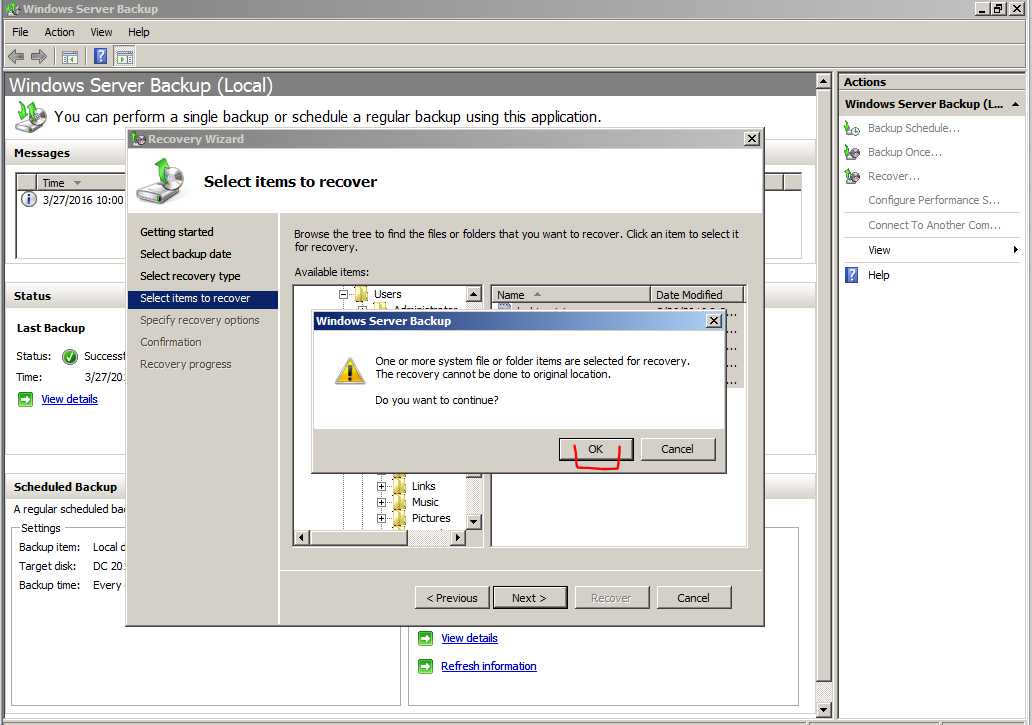Click tree scrollbar down arrow
The image size is (1032, 725).
[474, 522]
